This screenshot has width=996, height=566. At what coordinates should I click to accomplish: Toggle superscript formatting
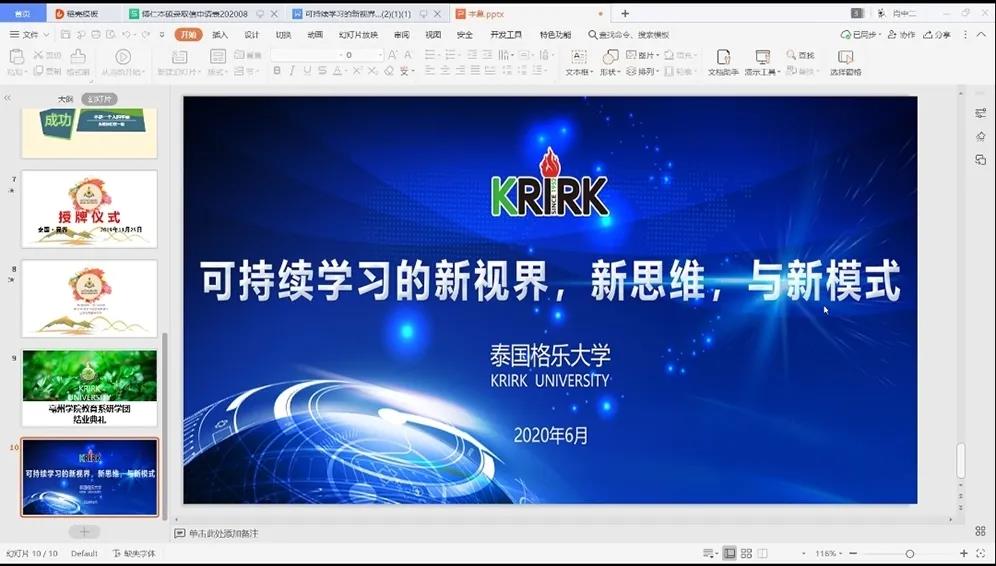click(x=360, y=71)
